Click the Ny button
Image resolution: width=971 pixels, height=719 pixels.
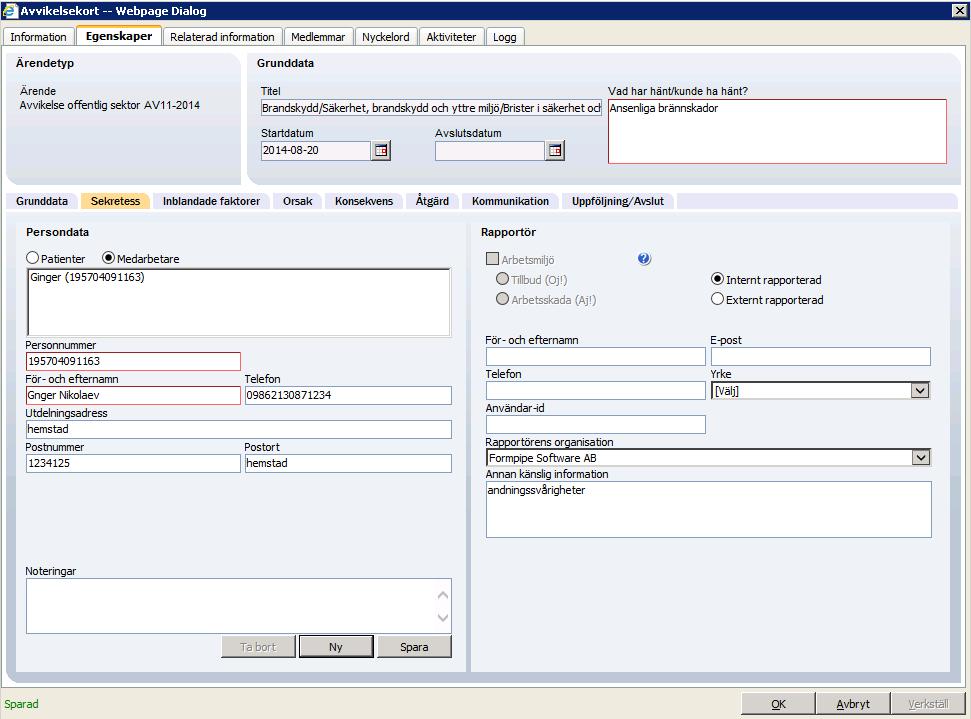[x=336, y=647]
